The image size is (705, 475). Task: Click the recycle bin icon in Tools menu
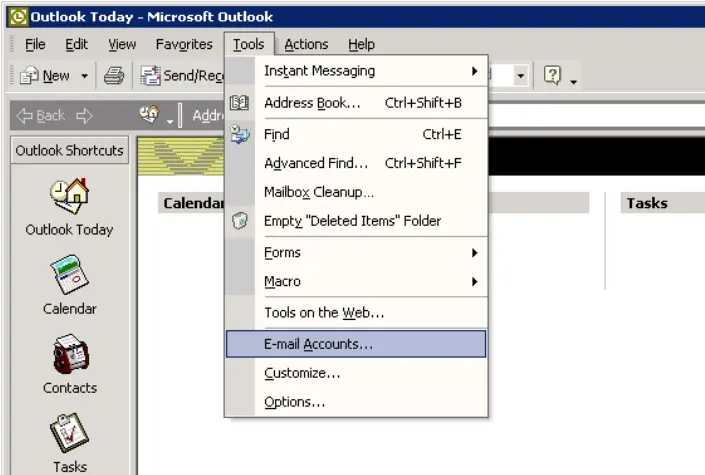click(240, 220)
